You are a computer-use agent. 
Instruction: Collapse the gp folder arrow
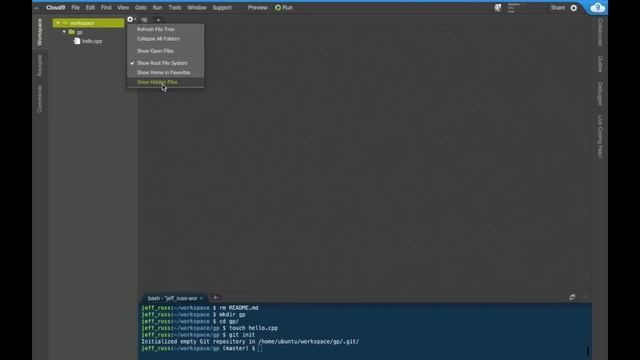point(64,32)
